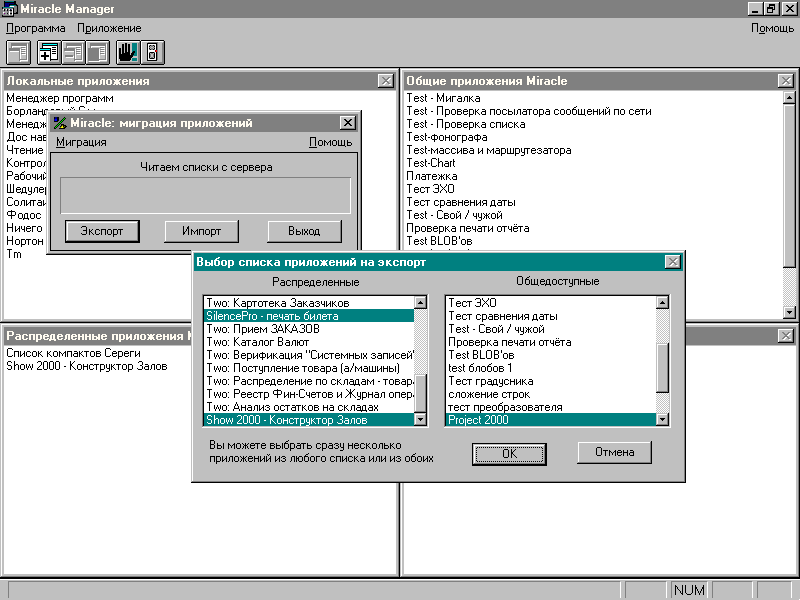Open the Миграция menu in migration dialog
800x600 pixels.
[81, 143]
